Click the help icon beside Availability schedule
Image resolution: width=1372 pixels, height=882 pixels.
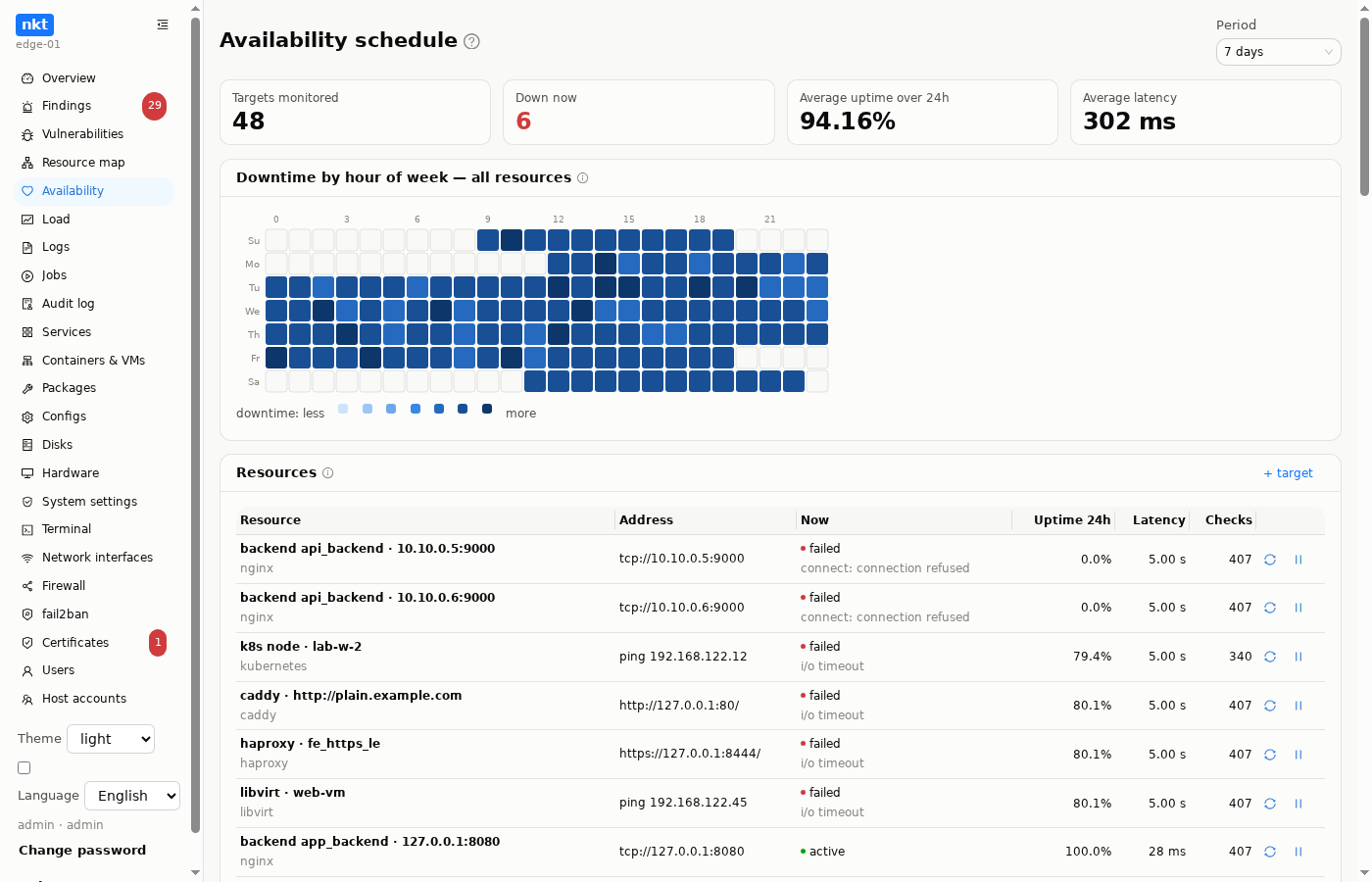point(471,41)
